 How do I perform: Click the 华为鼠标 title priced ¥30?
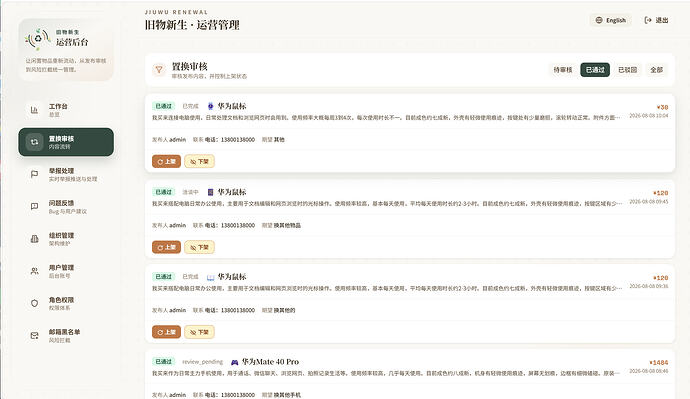(x=232, y=106)
